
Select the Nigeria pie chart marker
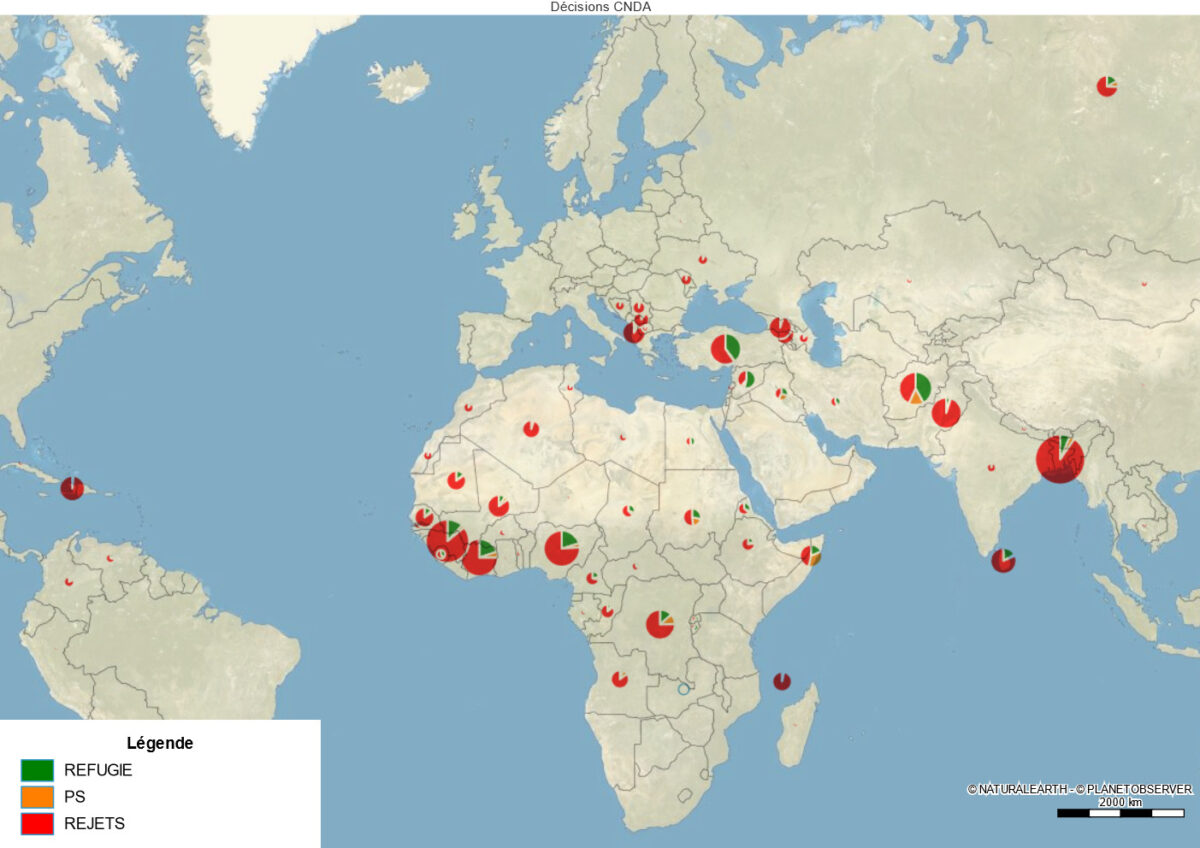[561, 548]
